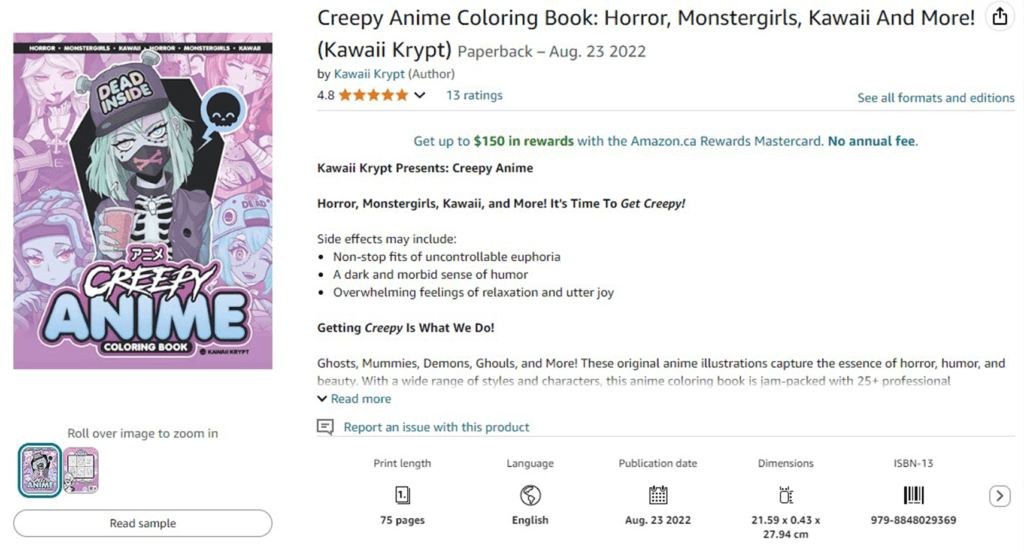
Task: Click the language globe icon
Action: pyautogui.click(x=530, y=495)
